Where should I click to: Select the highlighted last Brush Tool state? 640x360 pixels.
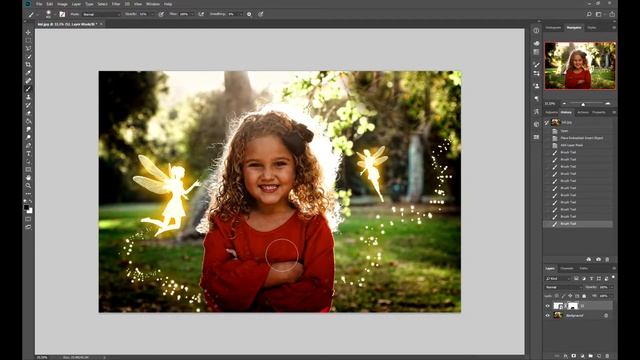(x=579, y=224)
